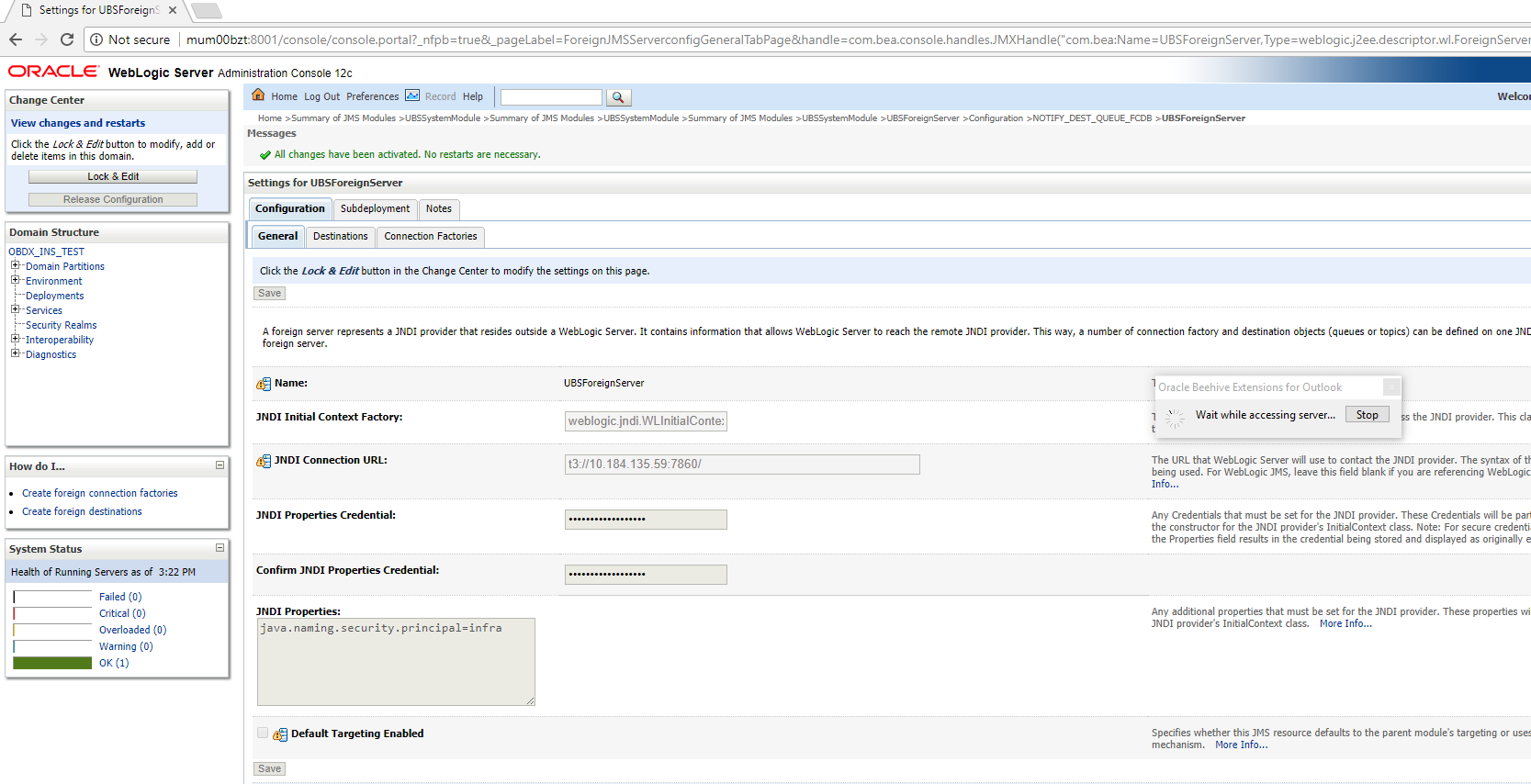Viewport: 1531px width, 784px height.
Task: Click the UBSForeignServer breadcrumb before Configuration
Action: (923, 118)
